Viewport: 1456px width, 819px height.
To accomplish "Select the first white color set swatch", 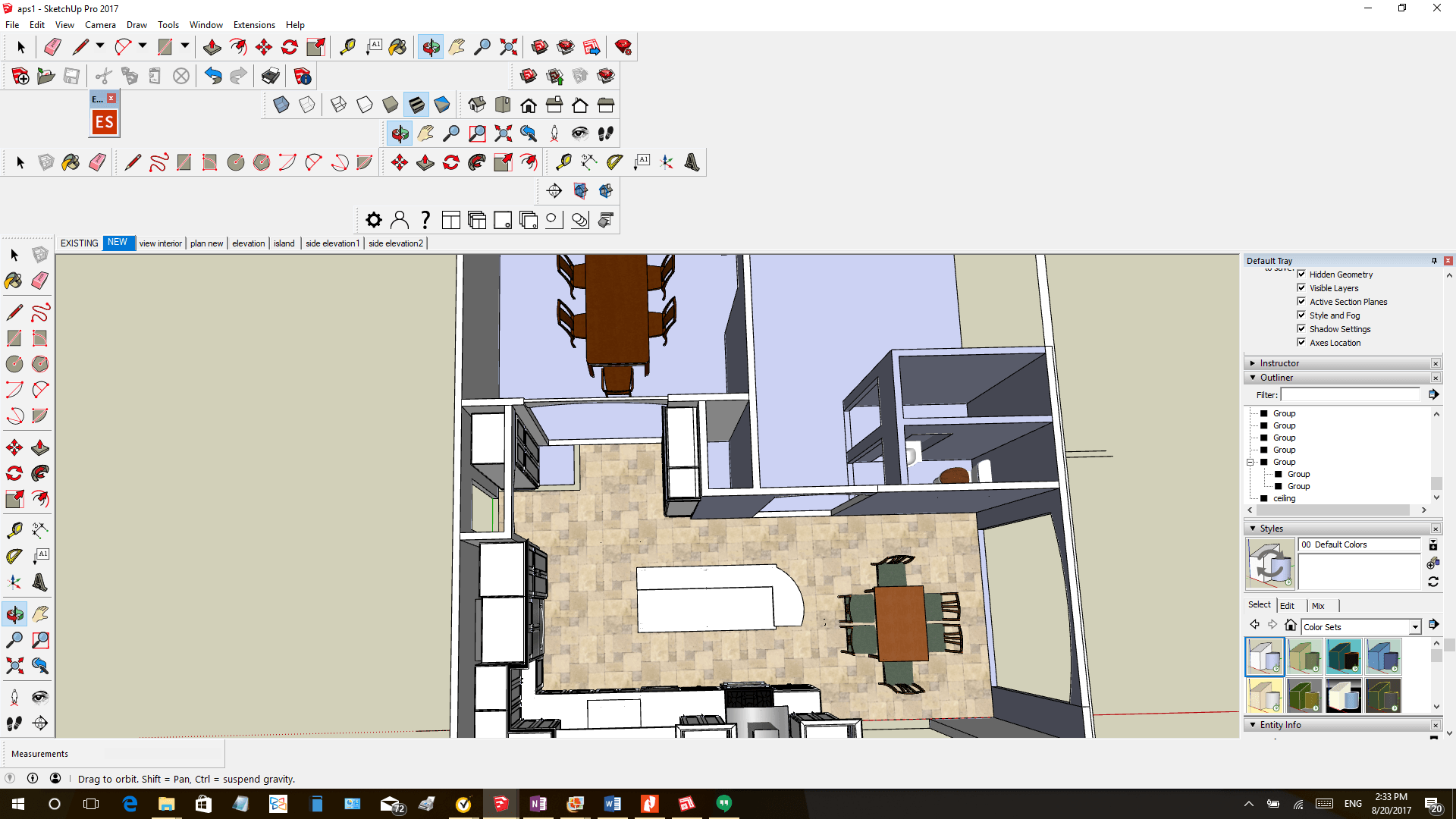I will tap(1265, 657).
